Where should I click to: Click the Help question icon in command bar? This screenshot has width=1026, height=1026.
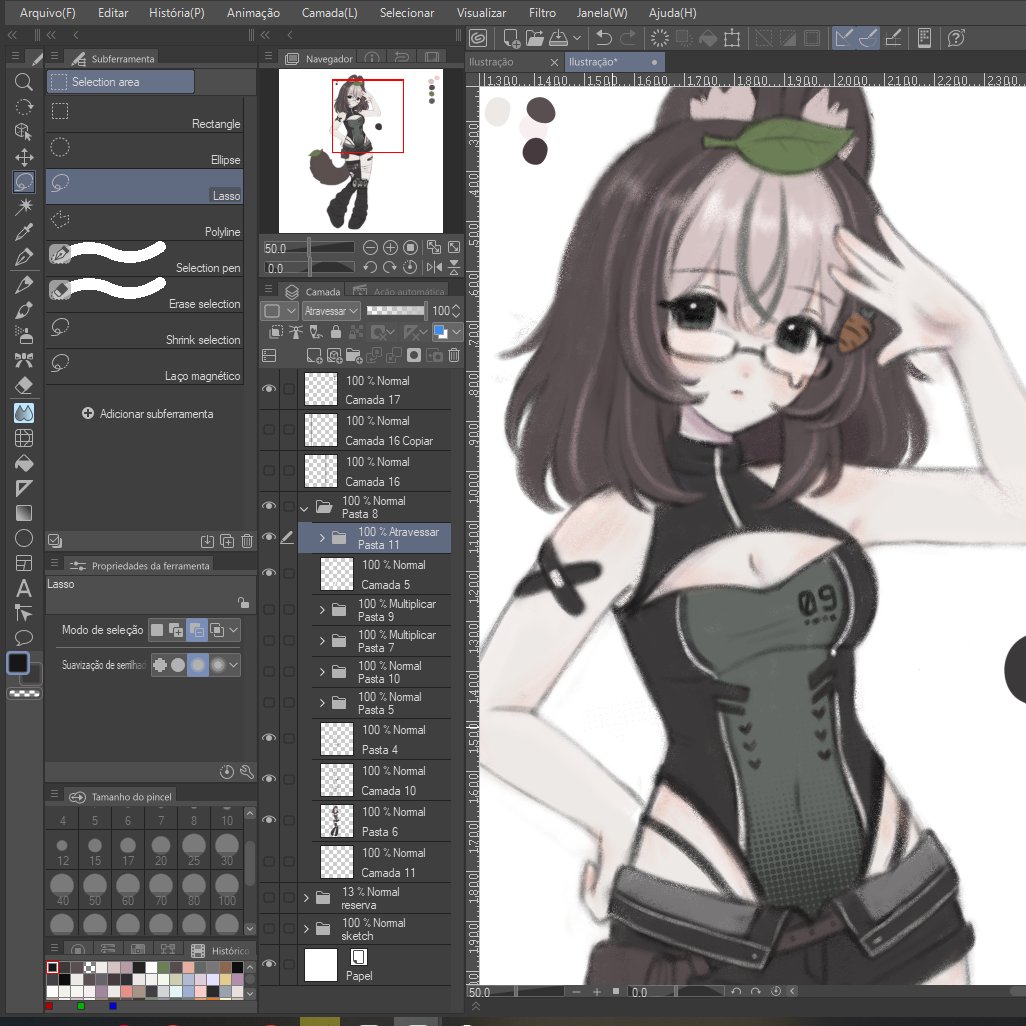click(x=956, y=38)
